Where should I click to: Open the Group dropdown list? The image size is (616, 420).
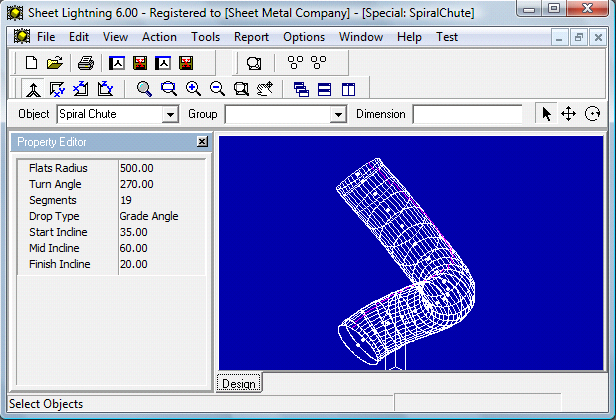pyautogui.click(x=337, y=115)
